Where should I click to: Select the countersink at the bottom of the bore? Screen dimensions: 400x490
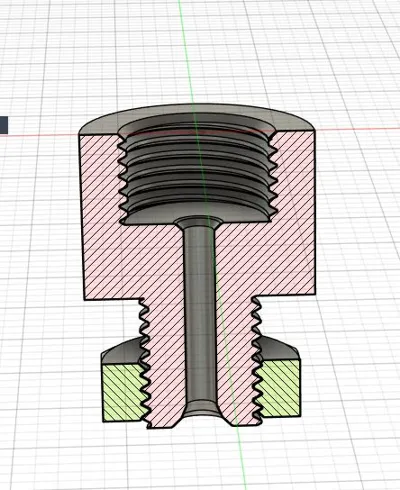(x=201, y=409)
